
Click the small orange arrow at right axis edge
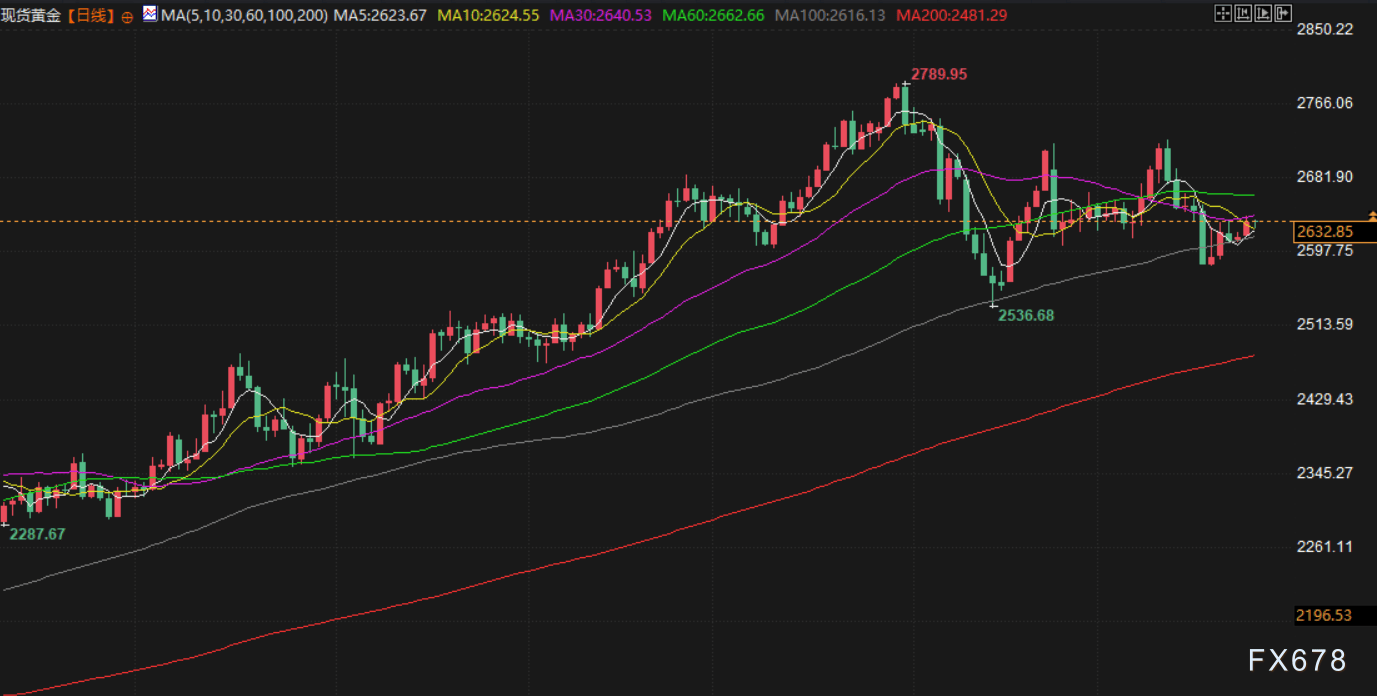(1372, 215)
